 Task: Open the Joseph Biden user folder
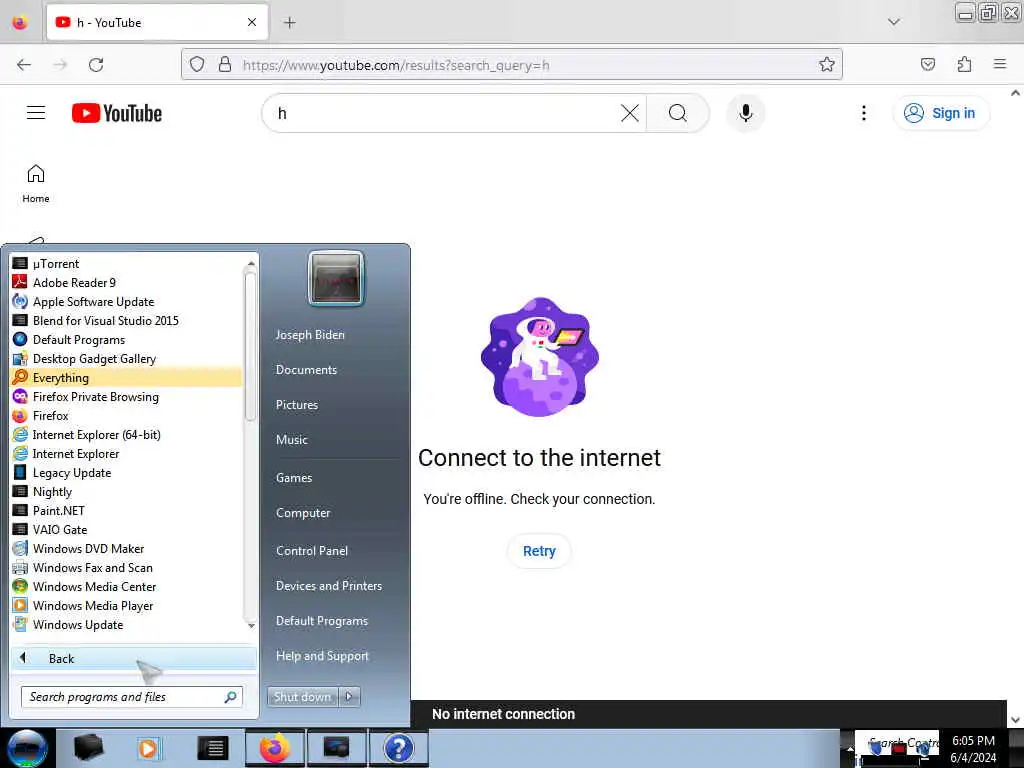click(310, 334)
